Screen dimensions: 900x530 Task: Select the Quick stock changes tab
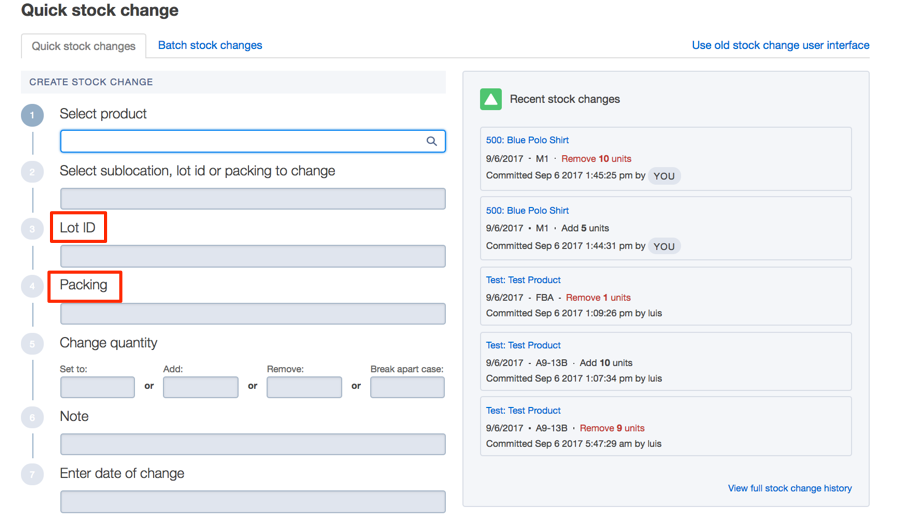coord(83,46)
